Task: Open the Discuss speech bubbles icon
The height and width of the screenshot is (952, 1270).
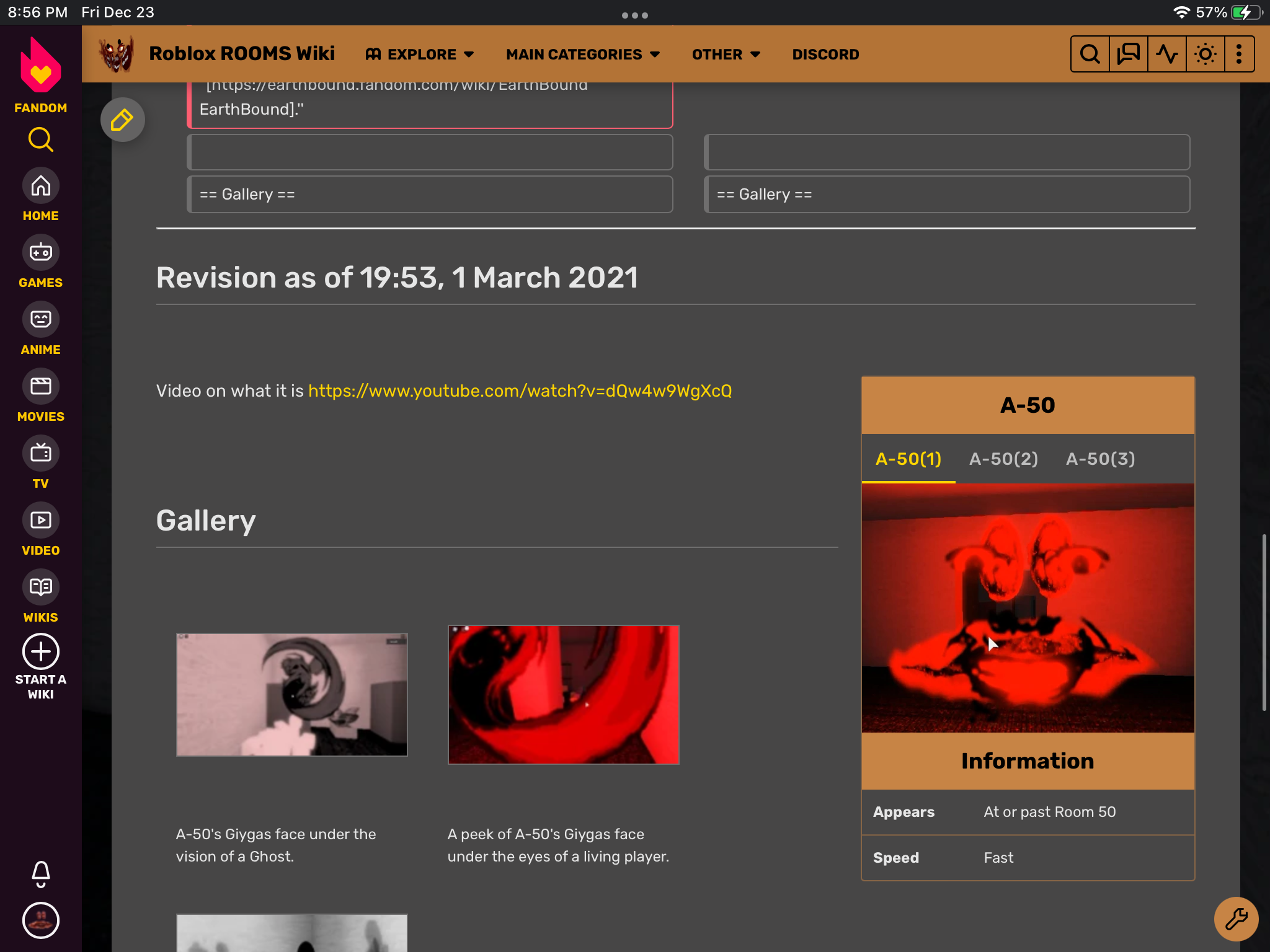Action: point(1128,55)
